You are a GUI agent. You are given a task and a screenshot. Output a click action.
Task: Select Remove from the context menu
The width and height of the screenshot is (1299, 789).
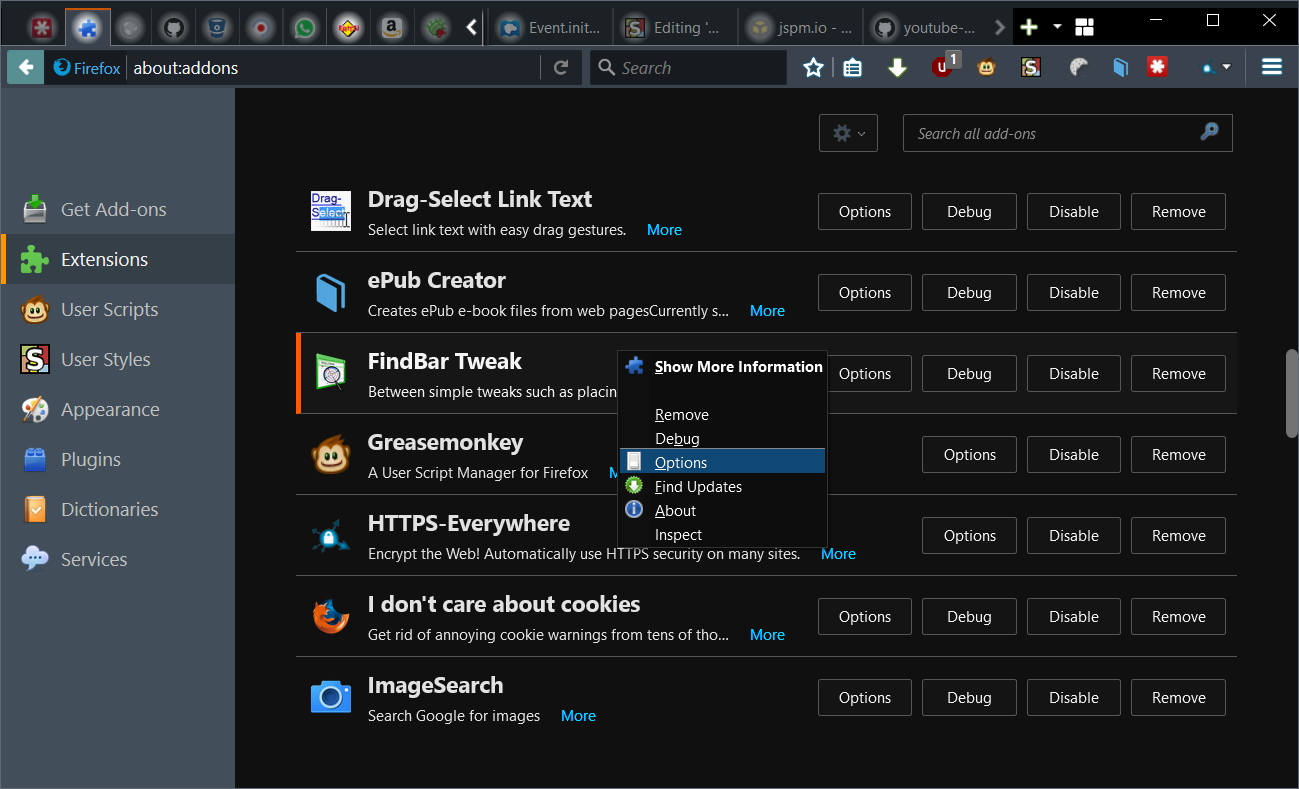(723, 415)
